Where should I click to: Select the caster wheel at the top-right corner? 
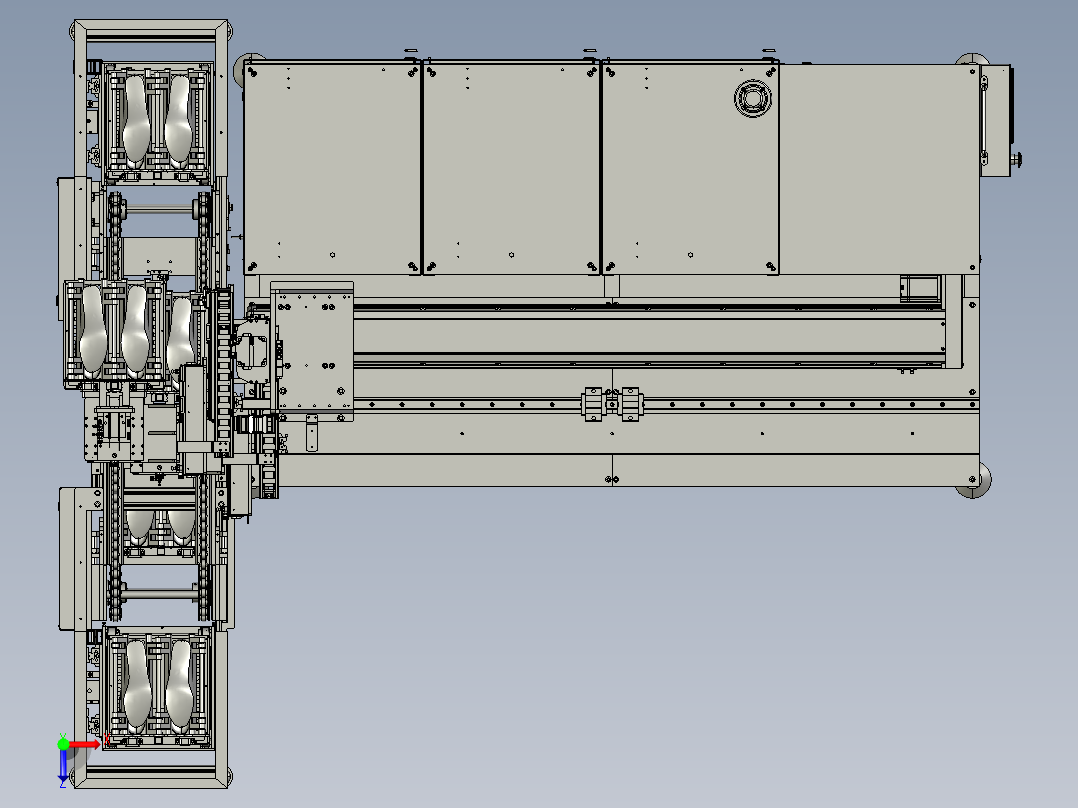[x=972, y=59]
